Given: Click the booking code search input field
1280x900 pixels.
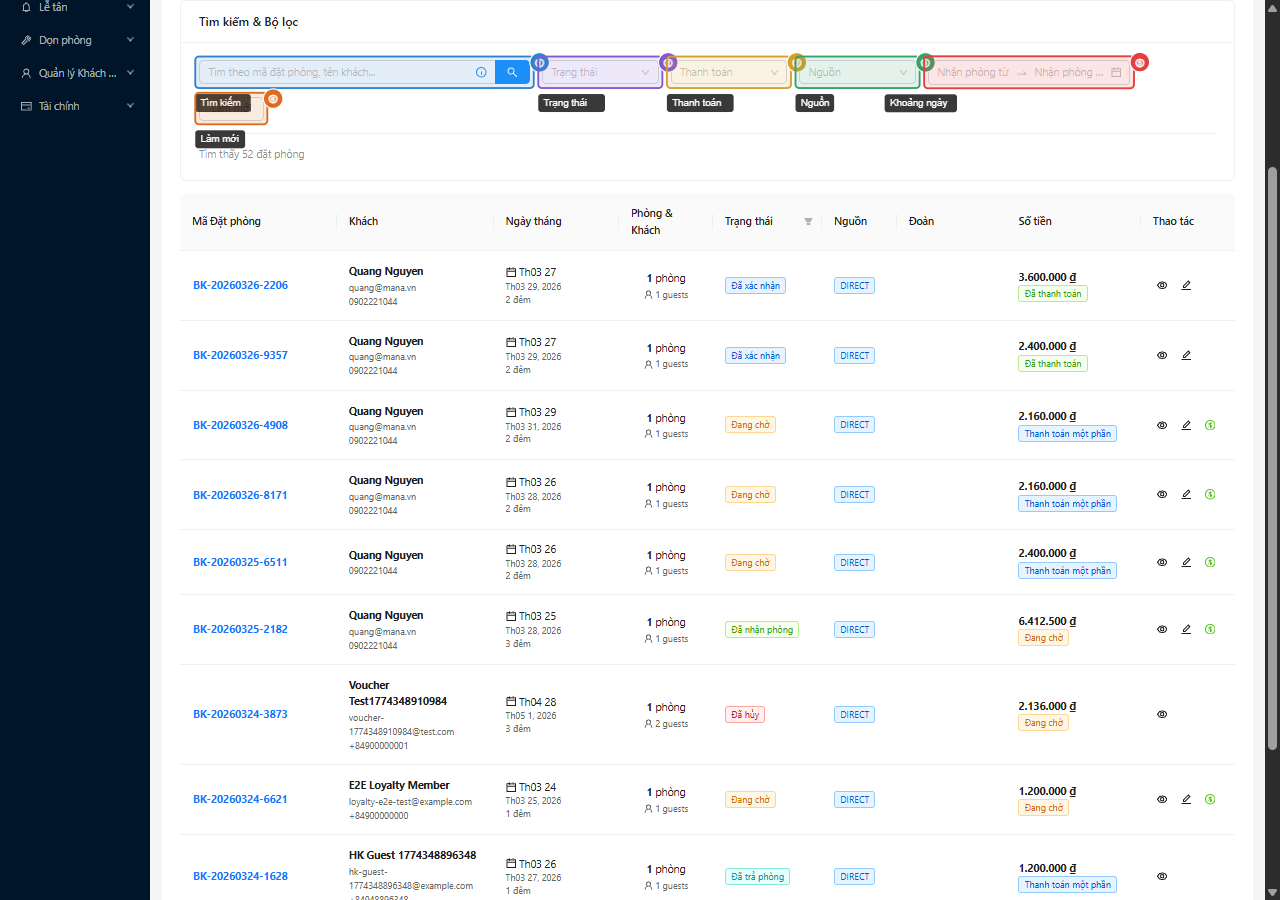Looking at the screenshot, I should [335, 72].
